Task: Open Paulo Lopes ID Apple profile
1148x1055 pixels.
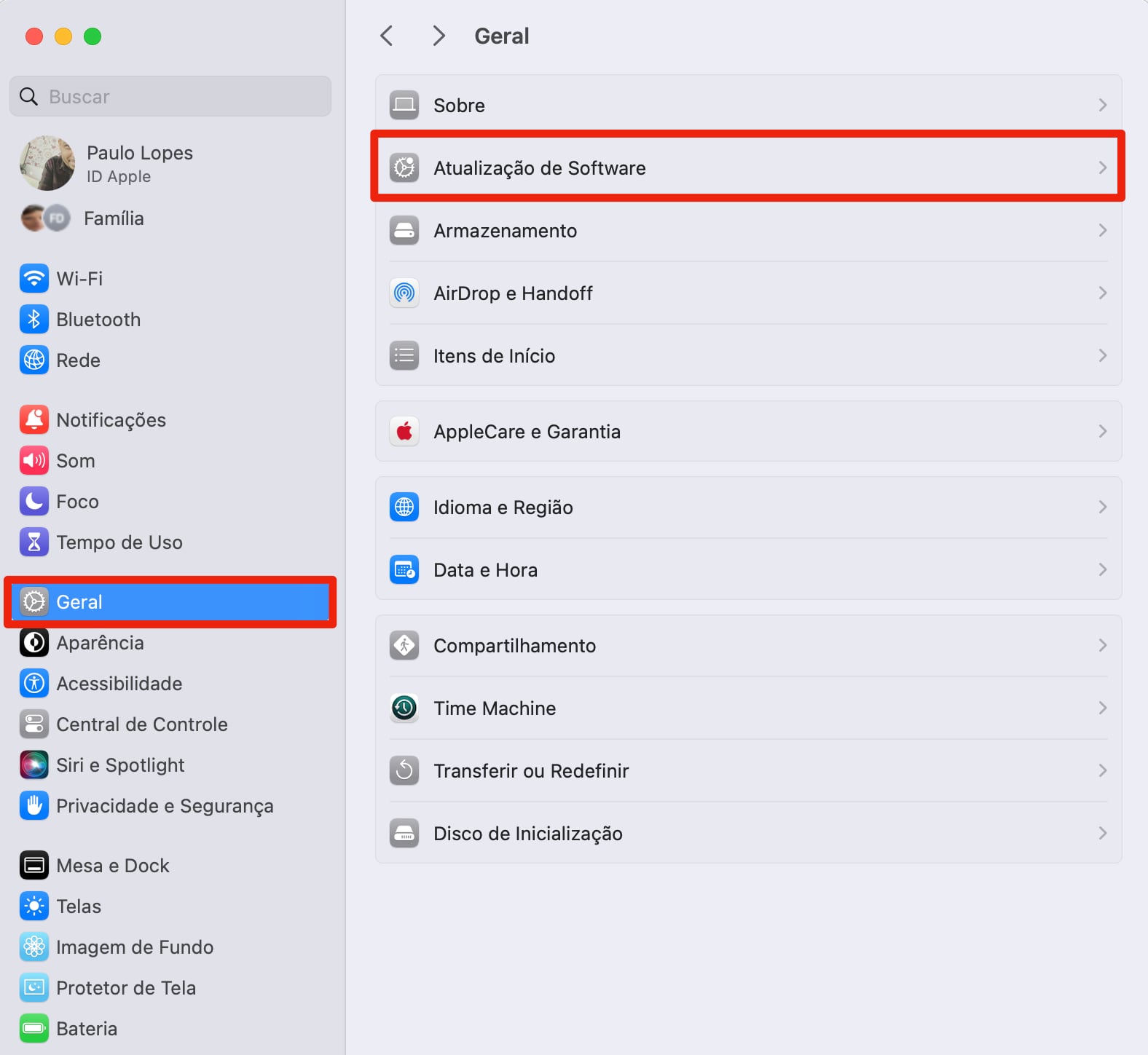Action: coord(138,163)
